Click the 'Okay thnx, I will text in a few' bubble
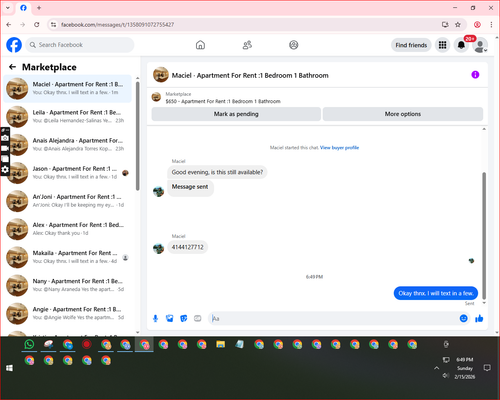The height and width of the screenshot is (400, 500). pyautogui.click(x=436, y=293)
